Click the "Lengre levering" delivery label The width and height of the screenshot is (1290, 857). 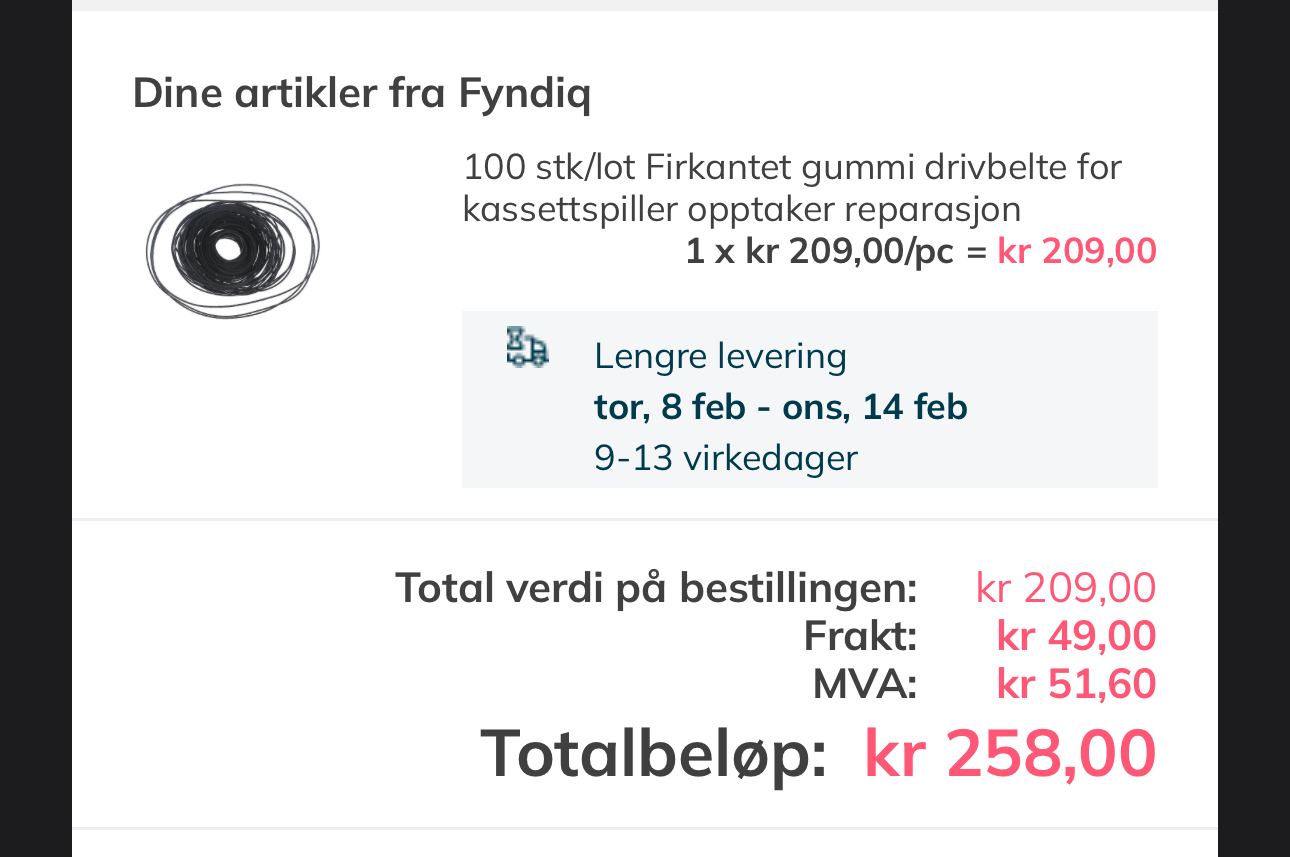(x=720, y=355)
